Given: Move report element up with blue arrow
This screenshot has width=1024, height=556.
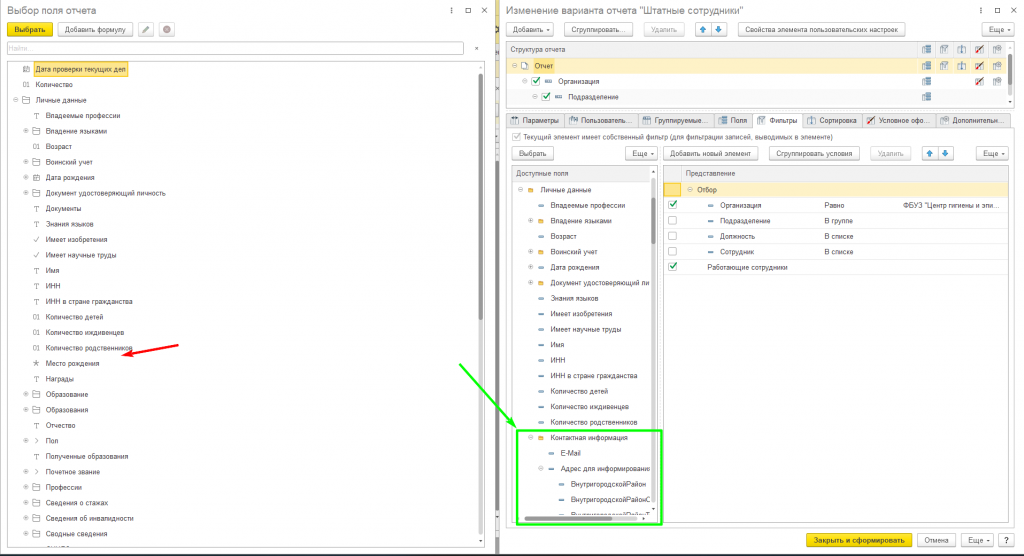Looking at the screenshot, I should click(702, 29).
